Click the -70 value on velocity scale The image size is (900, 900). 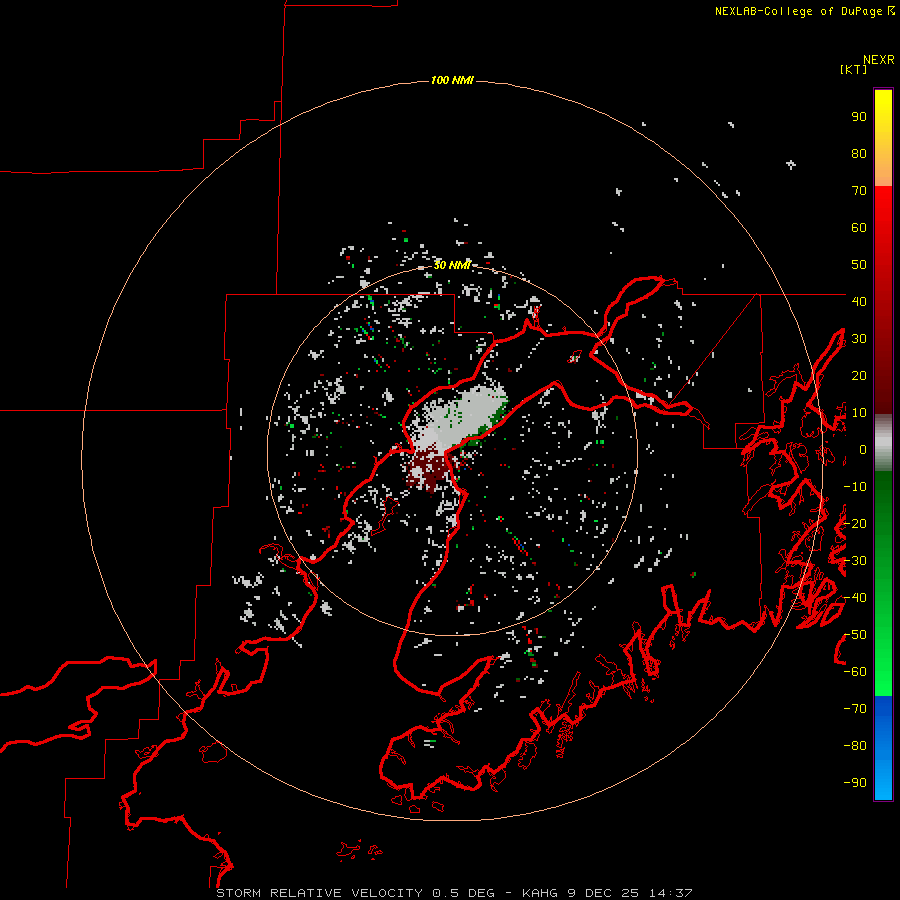point(855,709)
